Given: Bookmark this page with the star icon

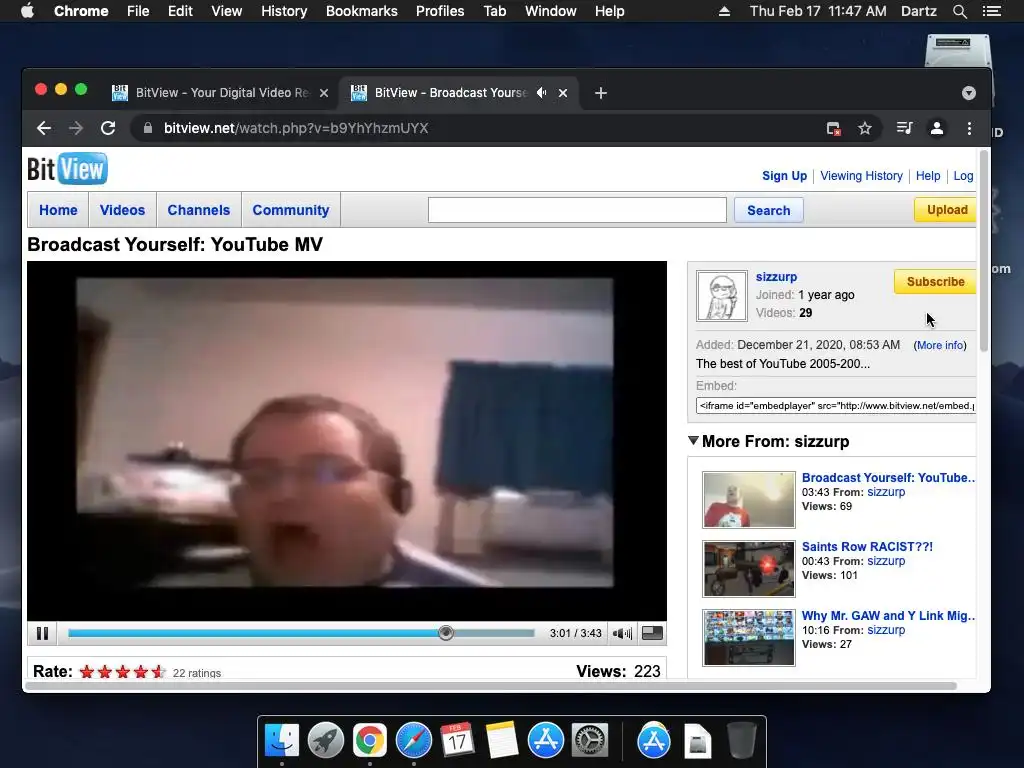Looking at the screenshot, I should [865, 129].
